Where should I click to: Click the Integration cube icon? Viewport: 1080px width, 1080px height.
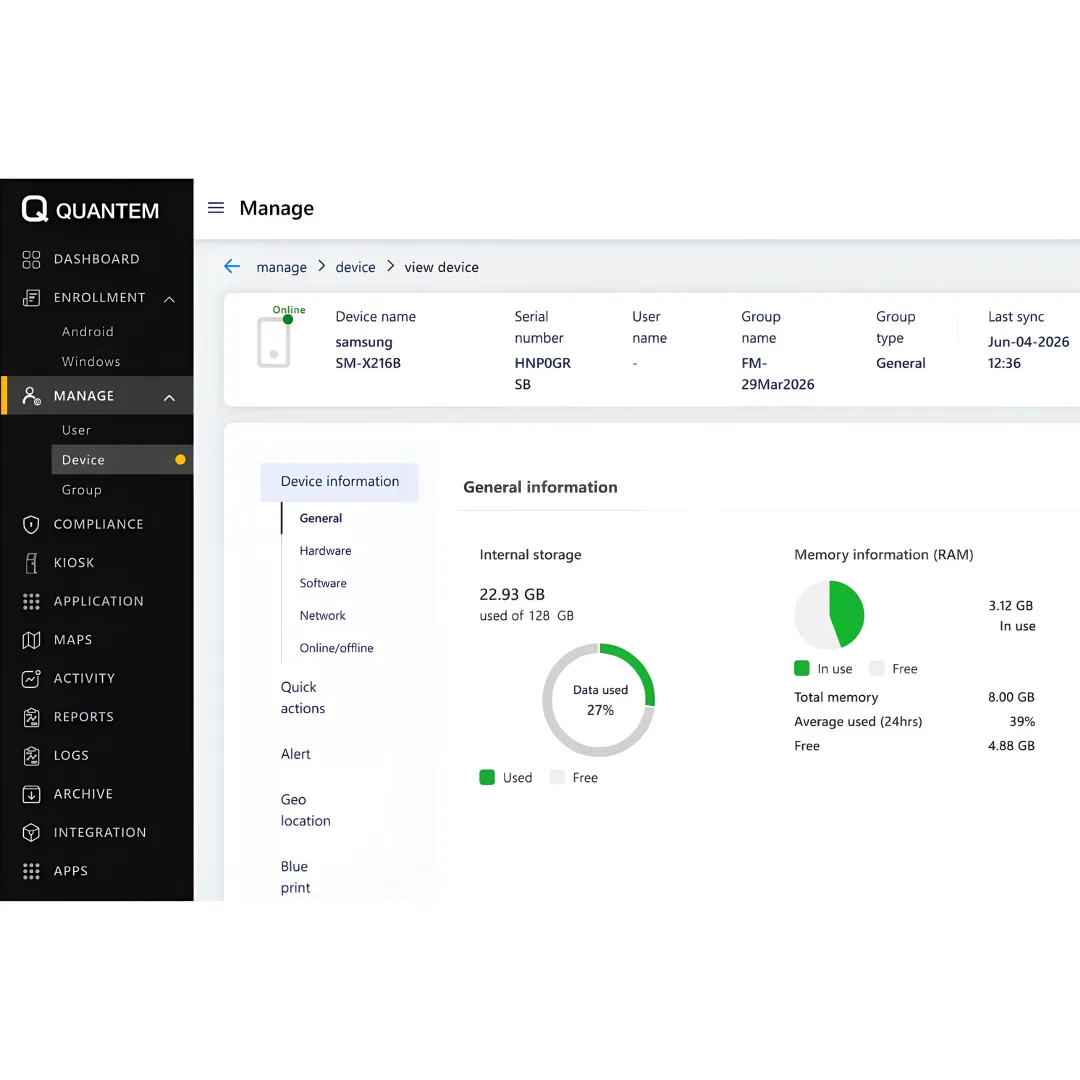click(x=31, y=833)
